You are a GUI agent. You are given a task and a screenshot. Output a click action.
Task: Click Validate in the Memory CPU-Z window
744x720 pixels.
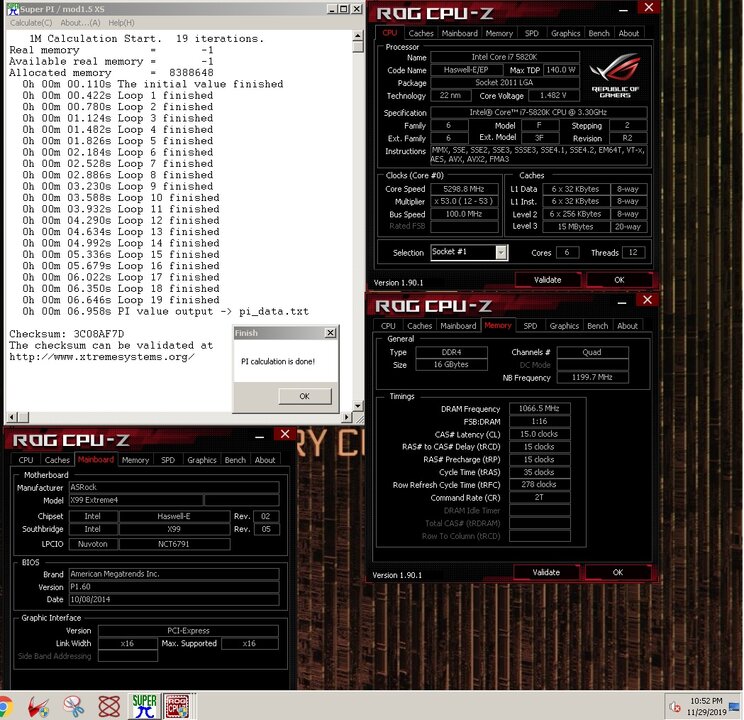[546, 572]
